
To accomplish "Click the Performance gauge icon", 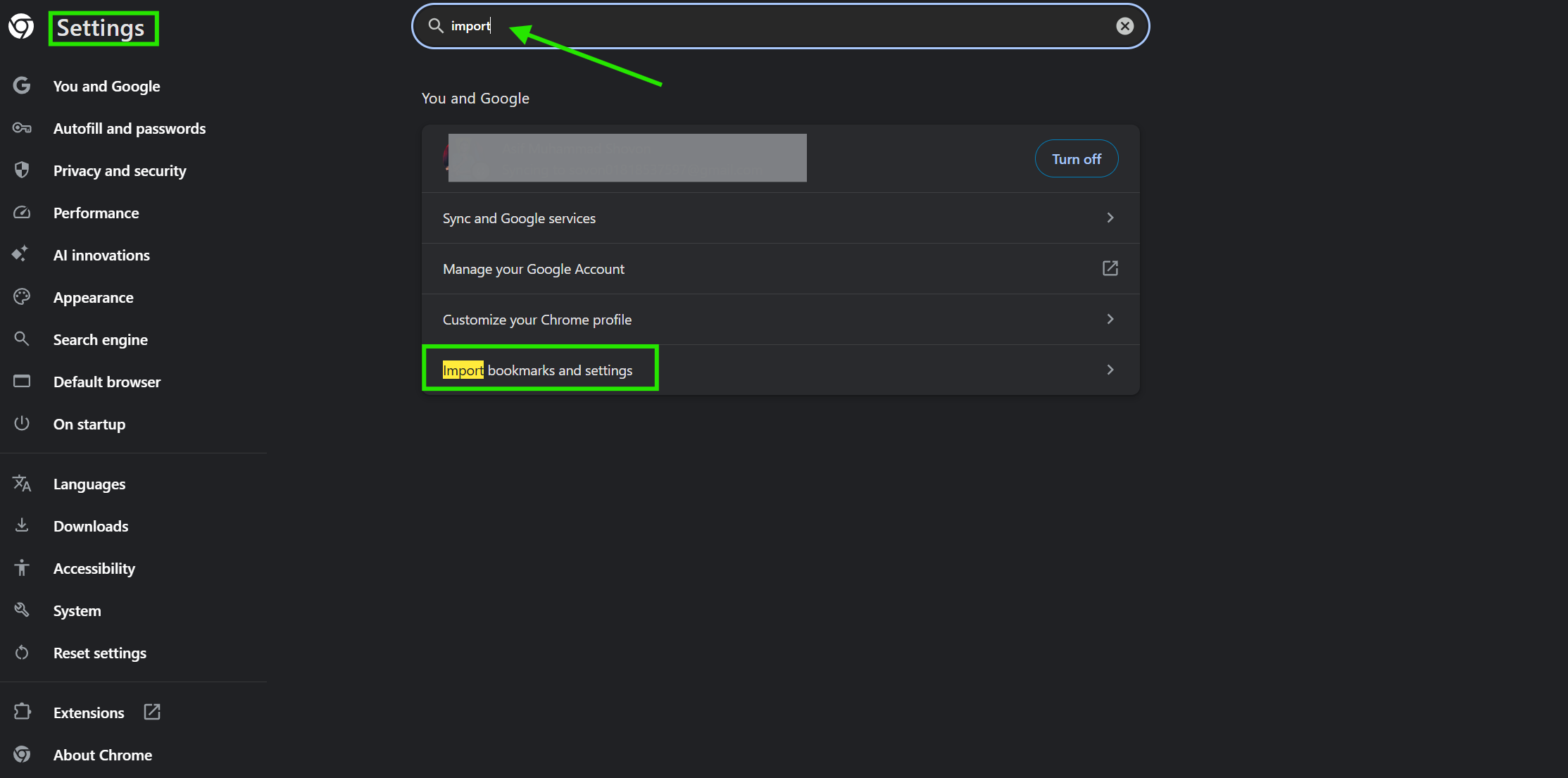I will pos(22,213).
